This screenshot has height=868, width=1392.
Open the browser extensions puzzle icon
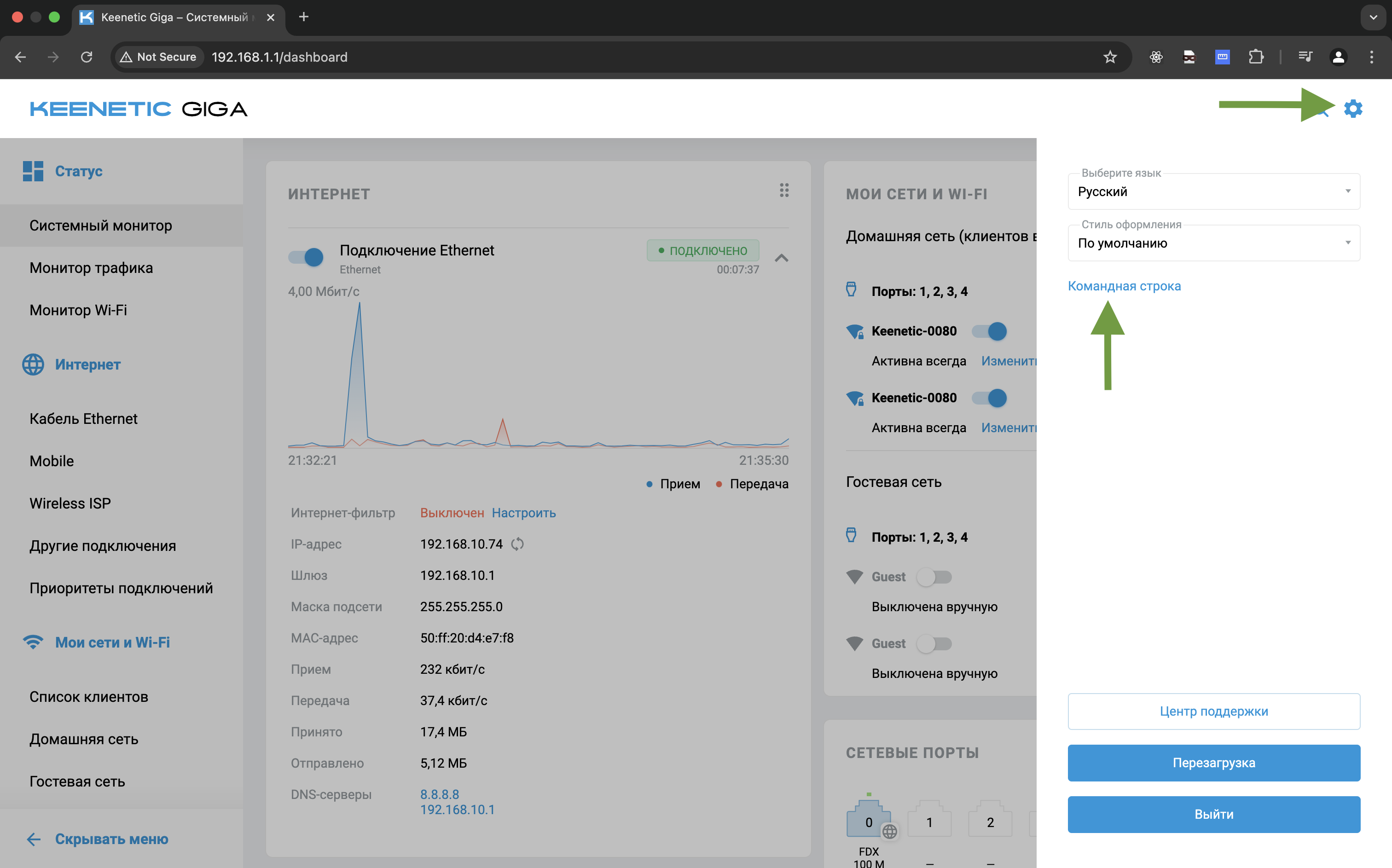pos(1255,57)
